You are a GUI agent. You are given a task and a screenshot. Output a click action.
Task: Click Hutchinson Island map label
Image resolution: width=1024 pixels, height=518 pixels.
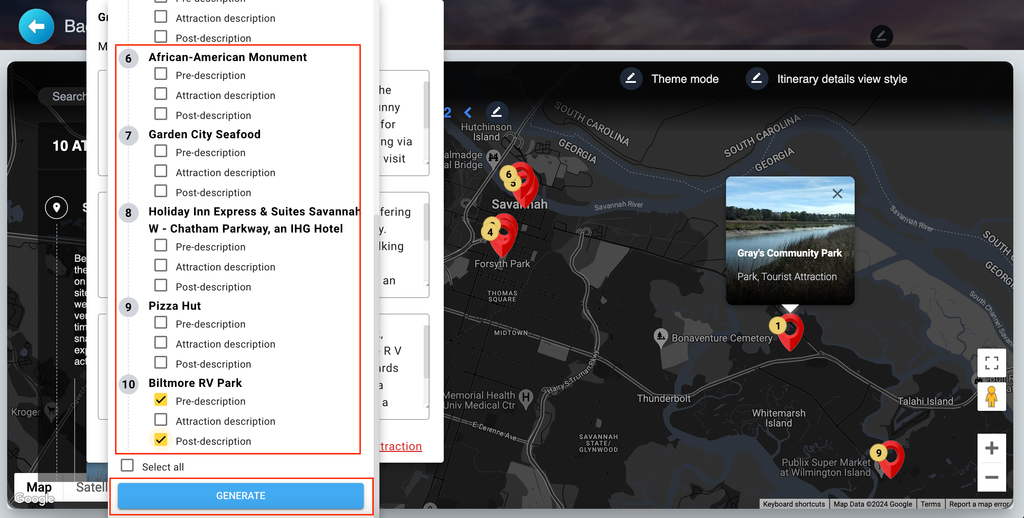487,132
